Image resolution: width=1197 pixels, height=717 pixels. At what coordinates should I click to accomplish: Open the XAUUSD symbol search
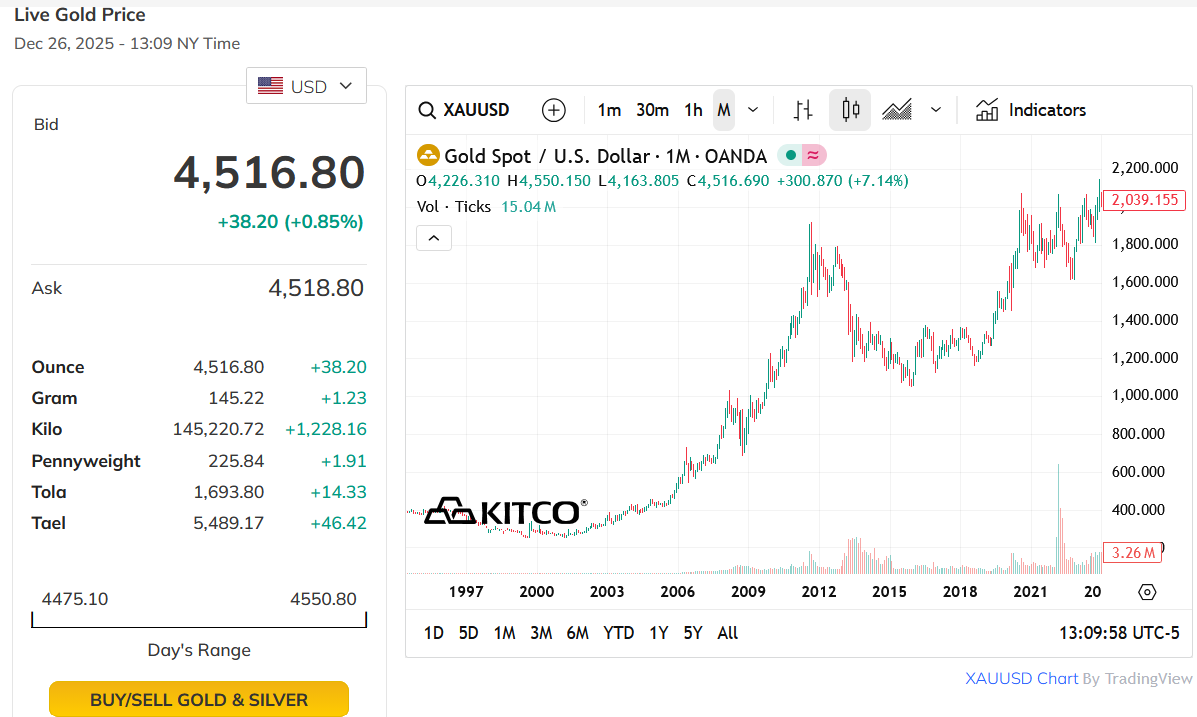[463, 110]
